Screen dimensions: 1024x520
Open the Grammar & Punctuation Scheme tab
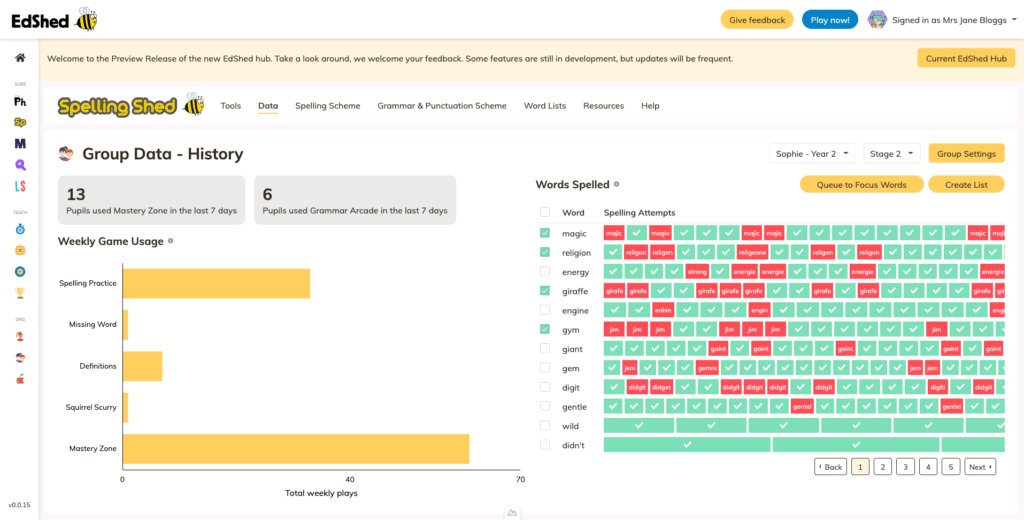point(441,106)
